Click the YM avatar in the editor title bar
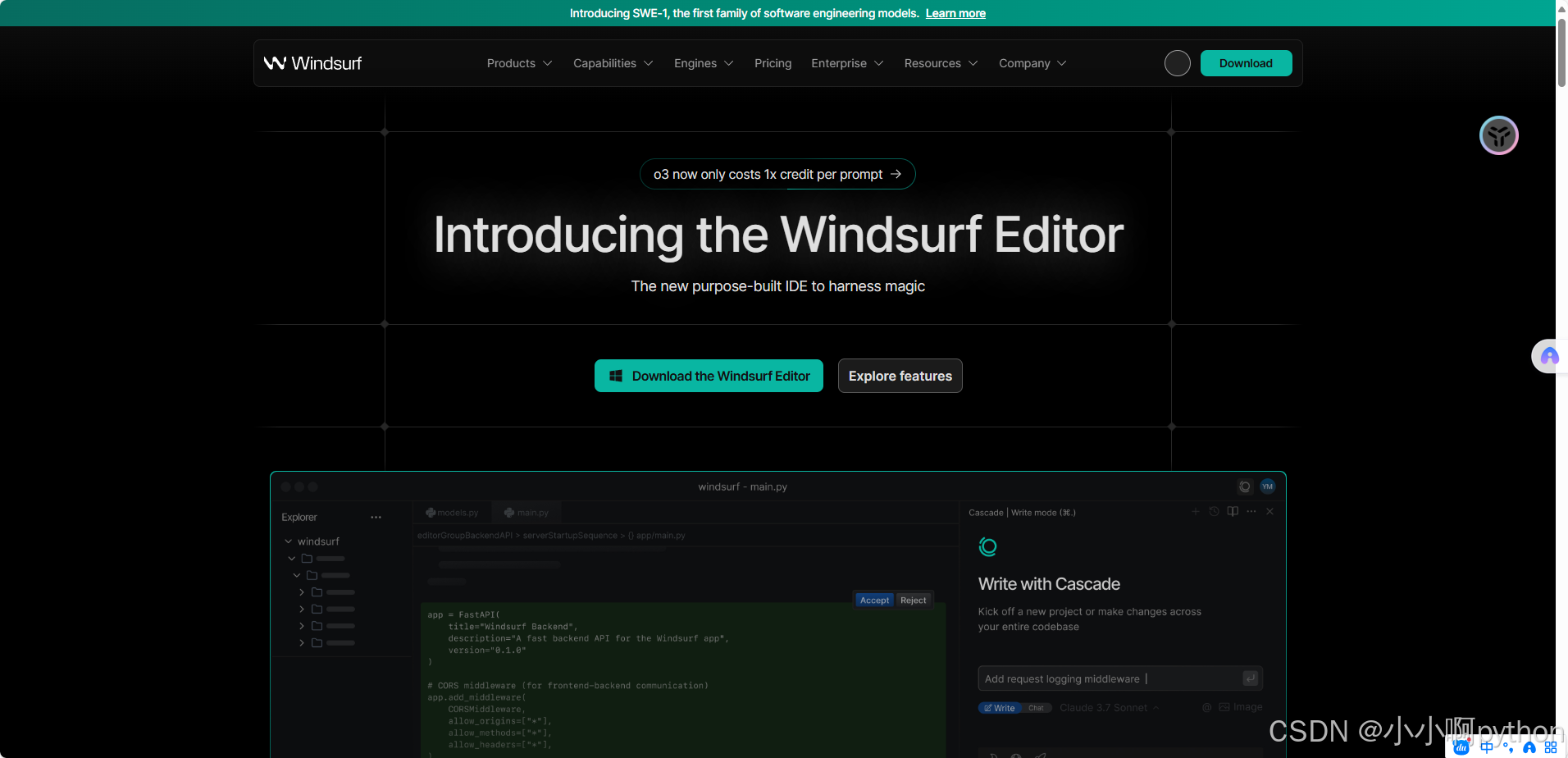This screenshot has width=1568, height=758. tap(1266, 486)
